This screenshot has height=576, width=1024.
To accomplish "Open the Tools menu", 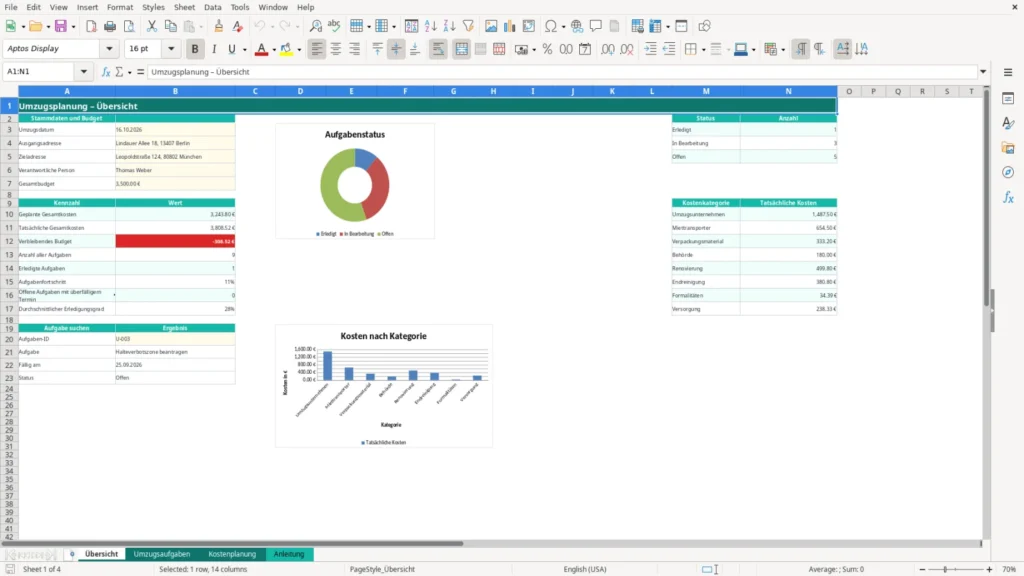I will coord(240,7).
